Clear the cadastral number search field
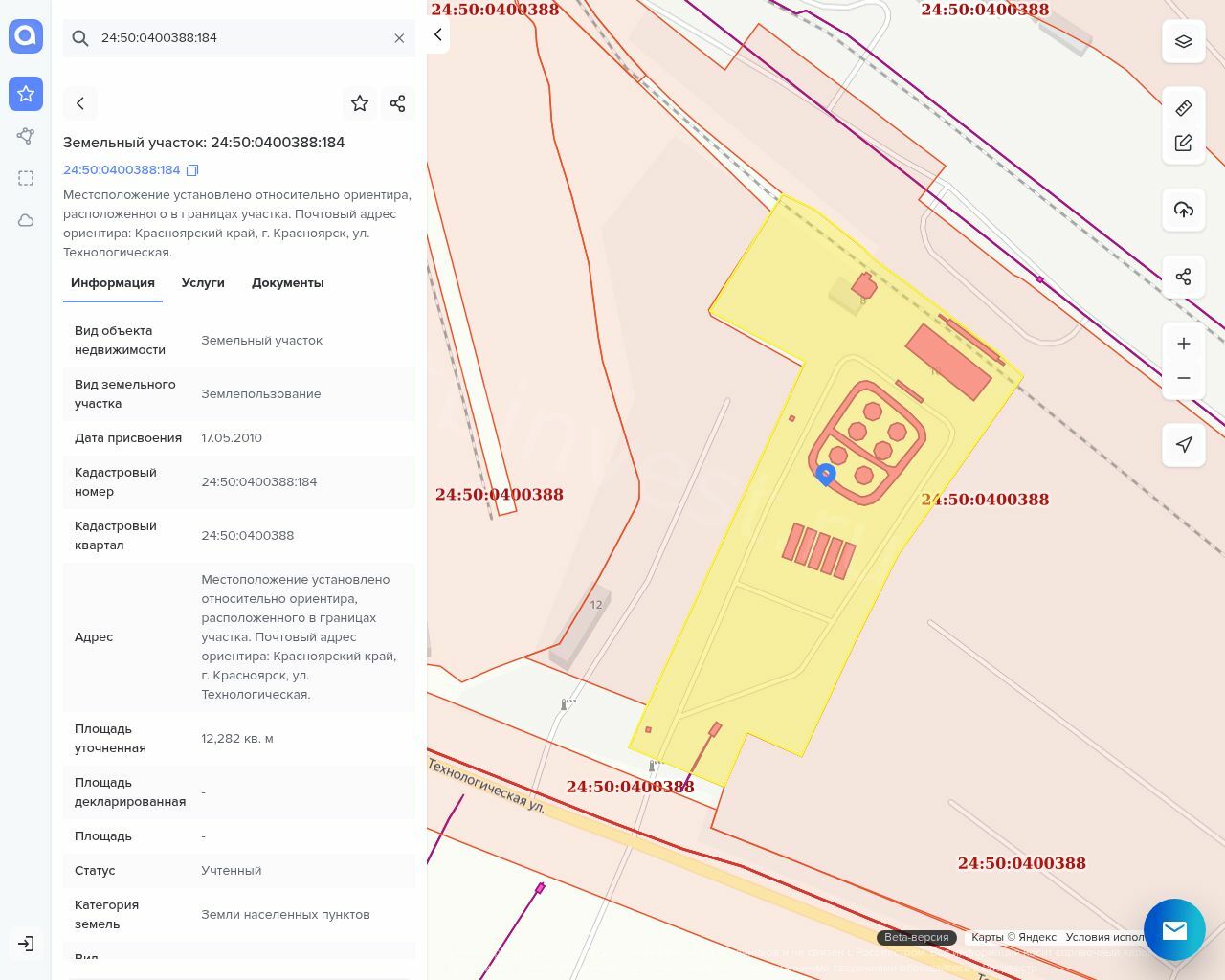Screen dimensions: 1225x980 pyautogui.click(x=399, y=38)
